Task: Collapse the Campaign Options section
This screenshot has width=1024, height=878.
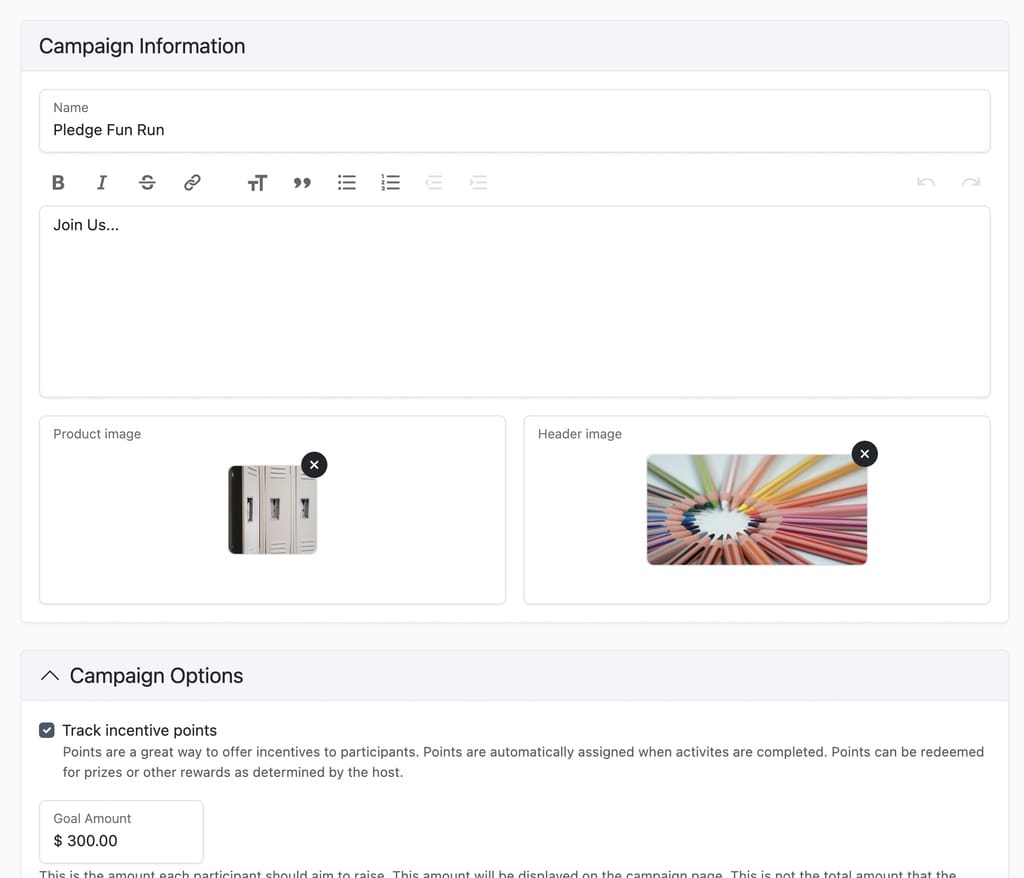Action: (50, 675)
